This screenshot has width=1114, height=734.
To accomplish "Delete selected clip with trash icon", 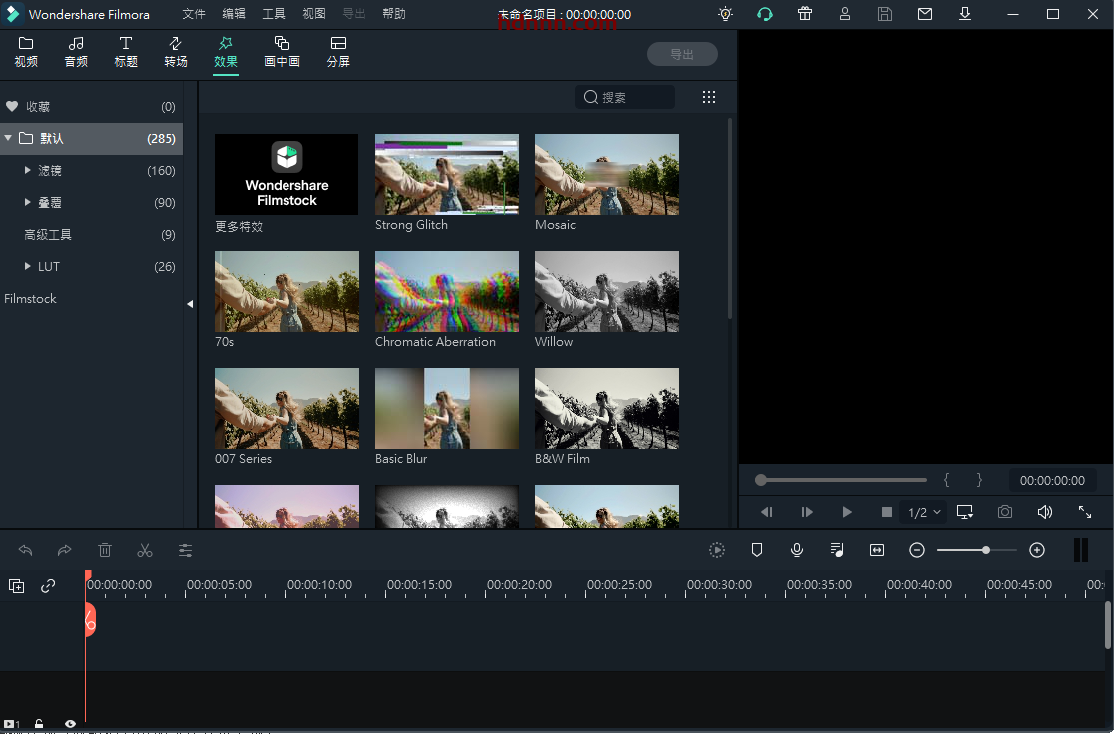I will 104,550.
